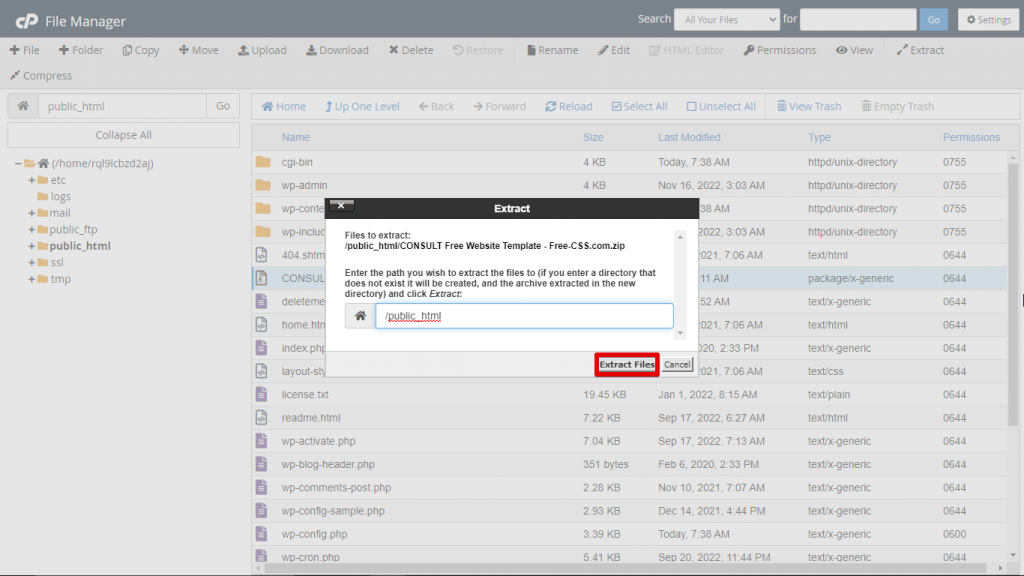
Task: Click the Extract Files button
Action: 626,364
